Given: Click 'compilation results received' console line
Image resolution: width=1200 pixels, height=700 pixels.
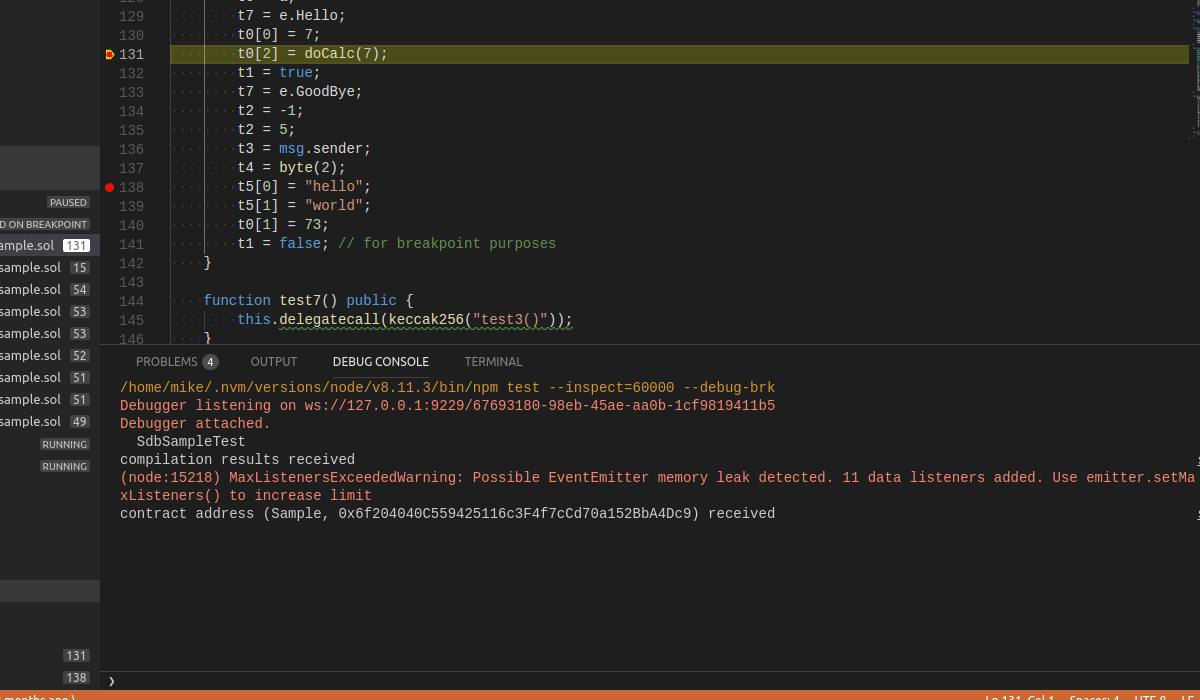Looking at the screenshot, I should pos(237,460).
